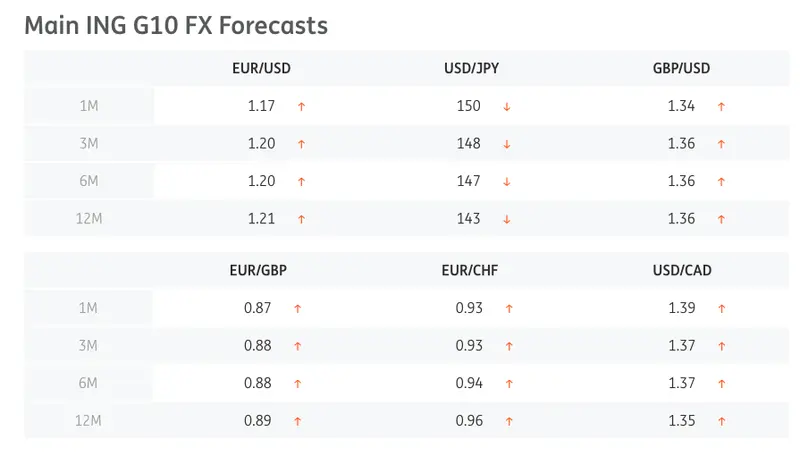Click the up arrow beside EUR/USD 1M forecast 1.17
Viewport: 800px width, 465px height.
(301, 106)
